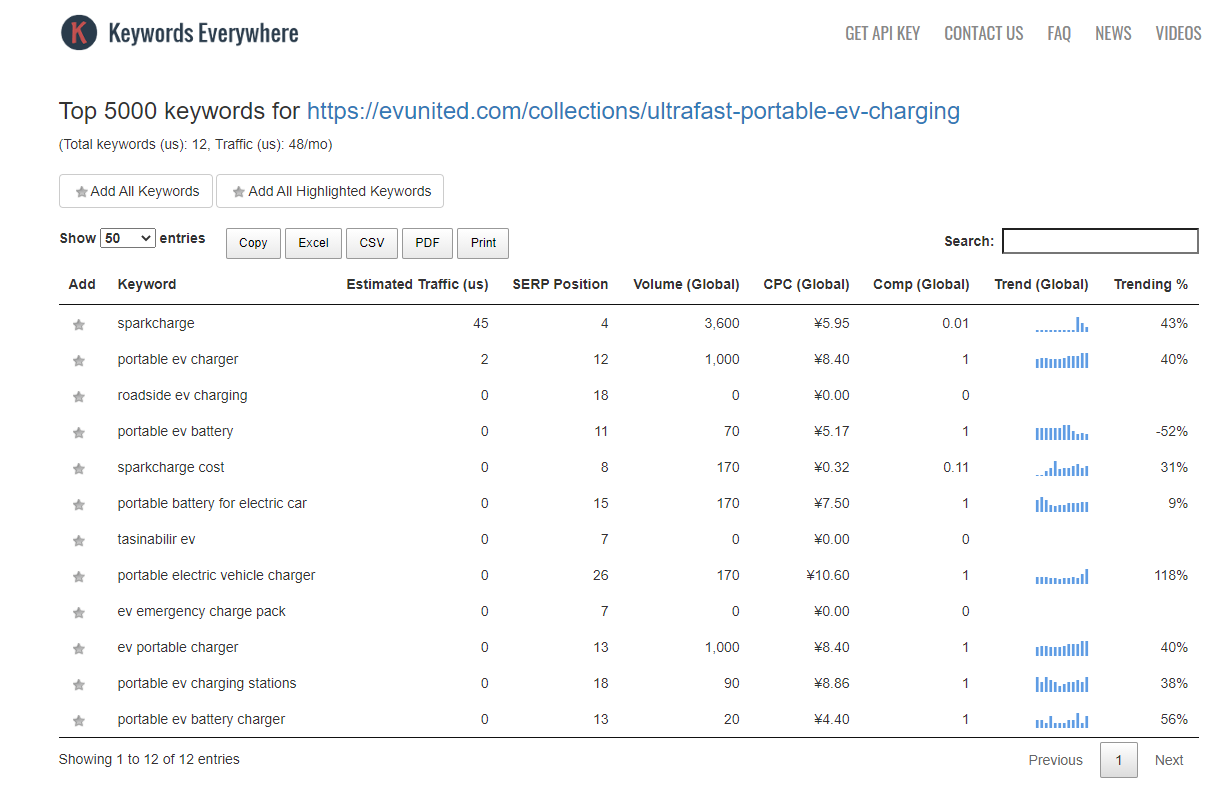Screen dimensions: 1230x793
Task: Open the FAQ page
Action: (x=1059, y=33)
